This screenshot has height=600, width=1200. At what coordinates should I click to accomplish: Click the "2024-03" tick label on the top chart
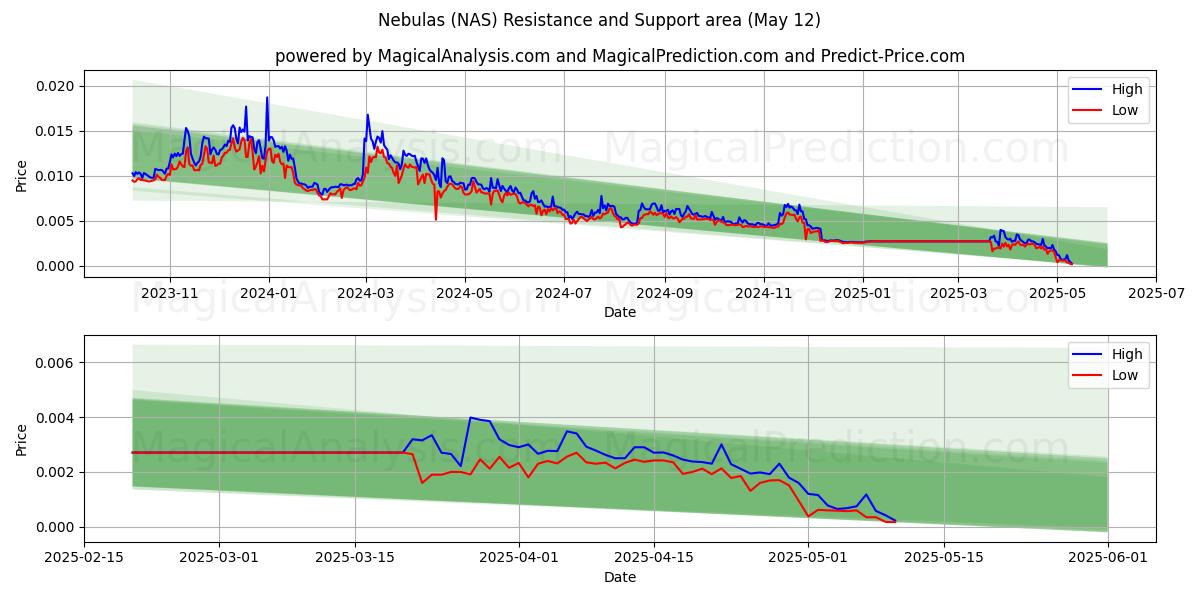(366, 293)
